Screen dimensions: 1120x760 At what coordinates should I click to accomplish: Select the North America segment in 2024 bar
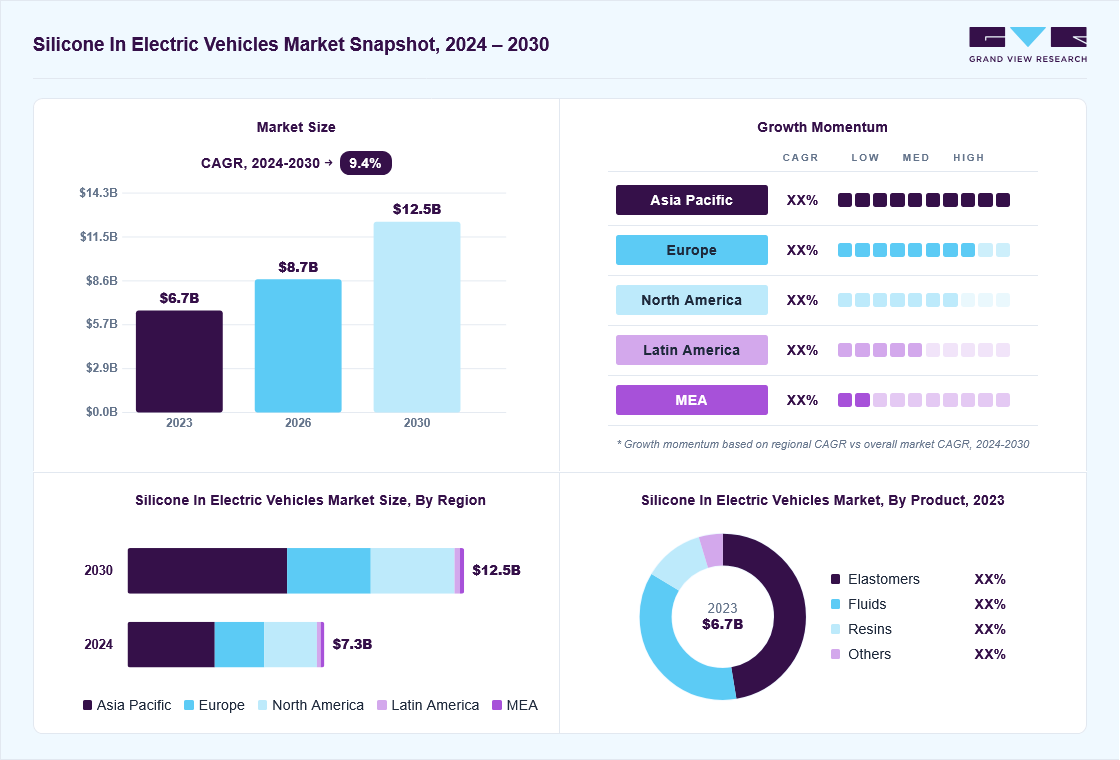pyautogui.click(x=291, y=644)
